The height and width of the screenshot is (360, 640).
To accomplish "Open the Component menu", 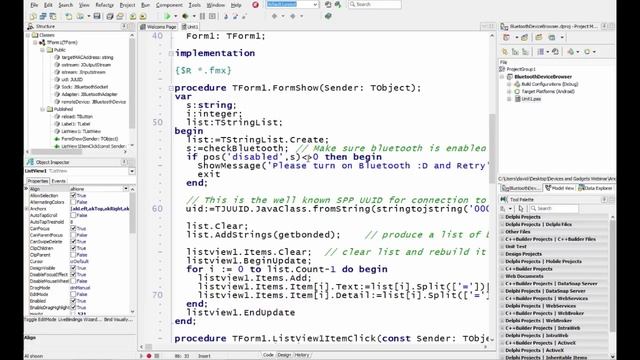I will pos(169,5).
